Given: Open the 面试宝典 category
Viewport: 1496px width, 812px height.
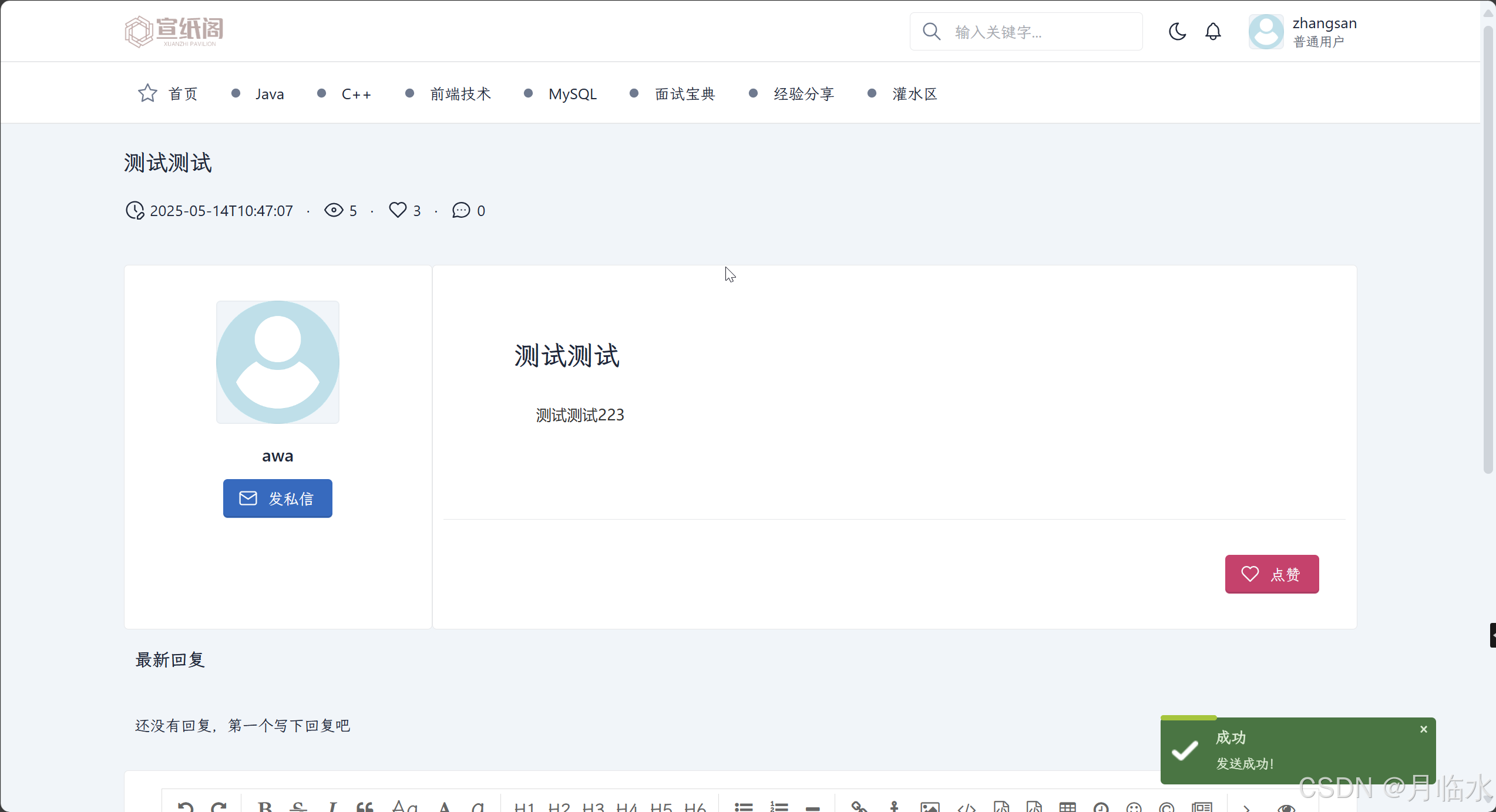Looking at the screenshot, I should coord(685,94).
